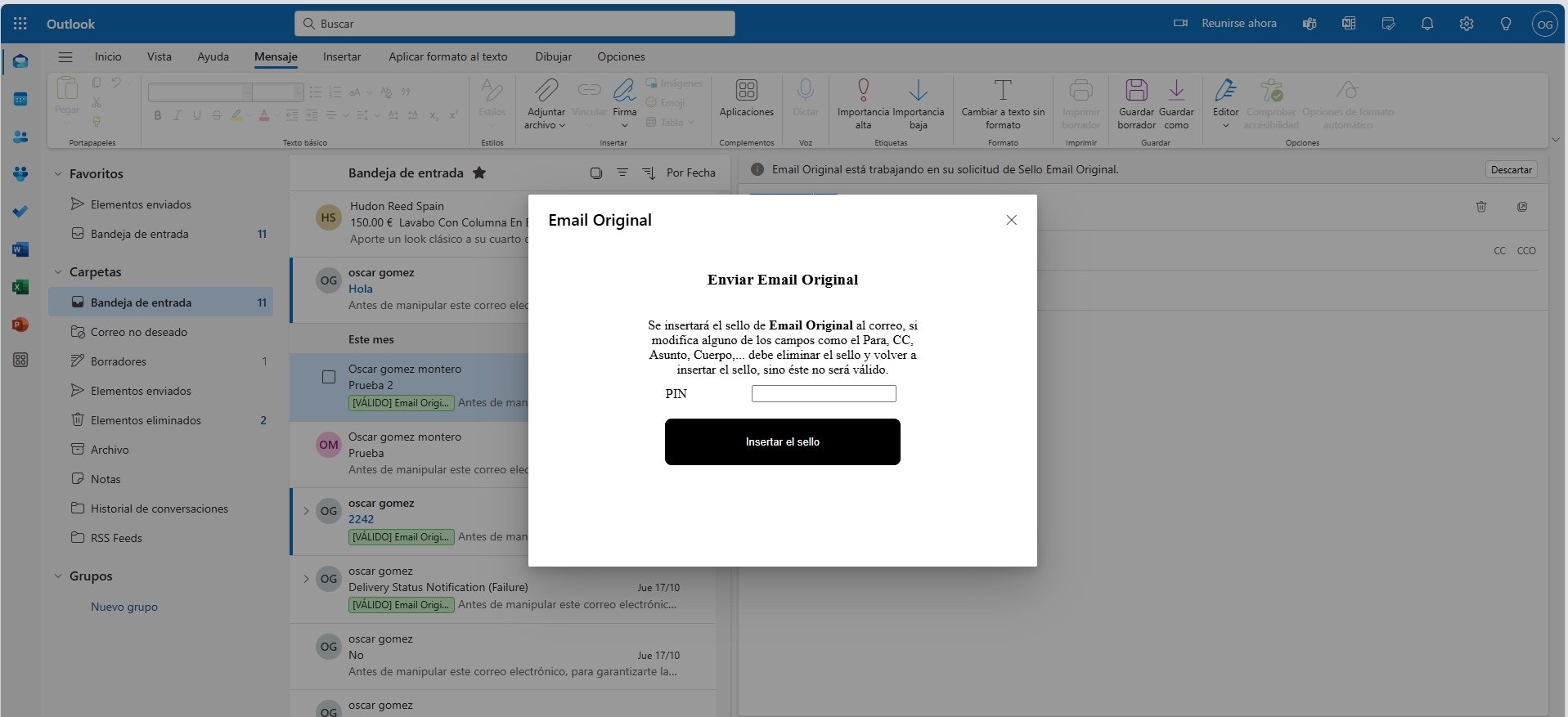This screenshot has width=1568, height=717.
Task: Open the tips lightbulb icon
Action: pyautogui.click(x=1506, y=24)
